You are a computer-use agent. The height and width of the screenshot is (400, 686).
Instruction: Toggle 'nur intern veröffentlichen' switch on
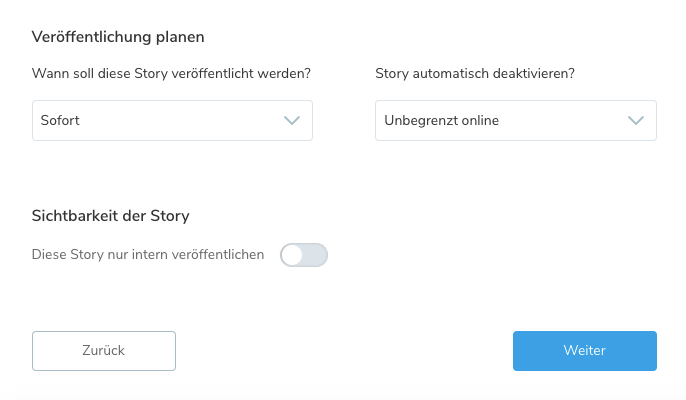304,255
